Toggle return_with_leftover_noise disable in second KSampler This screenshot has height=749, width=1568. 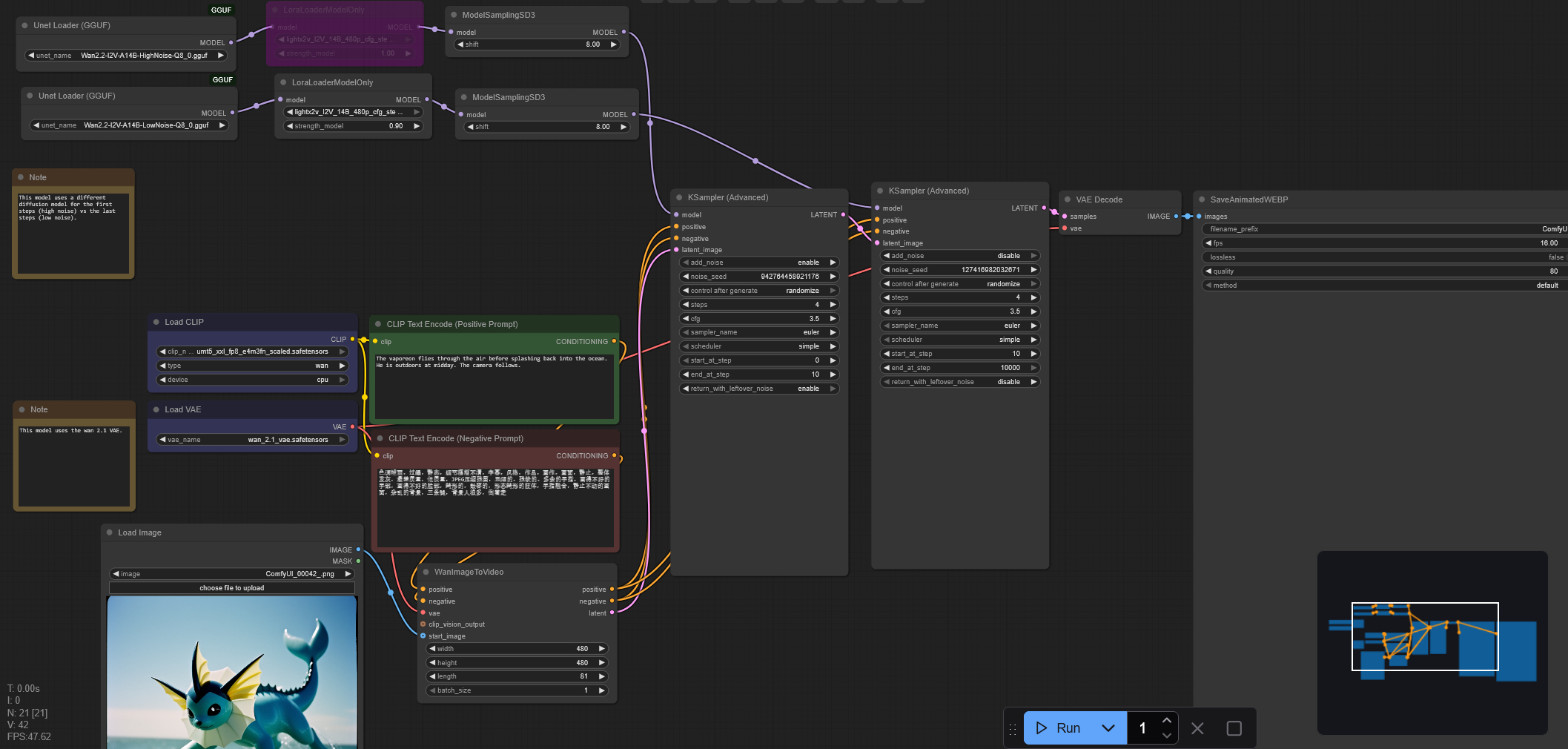(x=960, y=382)
